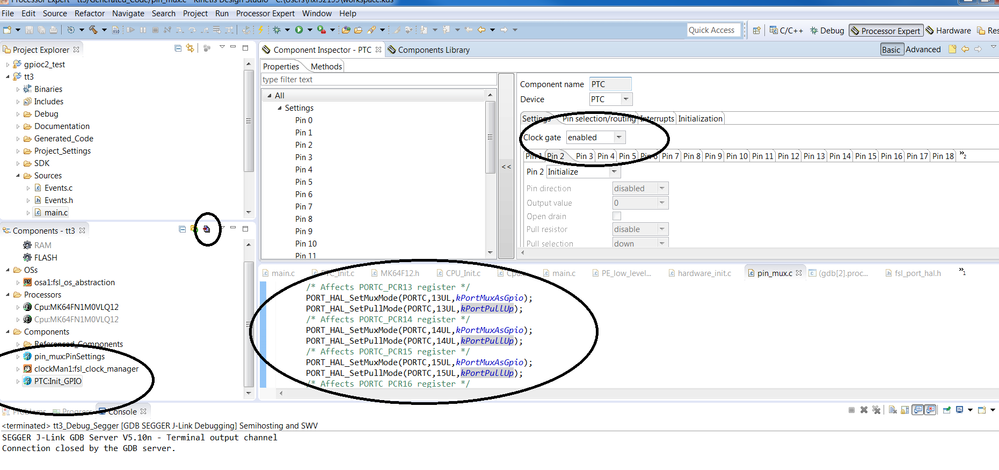Click the toolbar yellow back navigation arrow
The width and height of the screenshot is (999, 470).
coord(481,30)
